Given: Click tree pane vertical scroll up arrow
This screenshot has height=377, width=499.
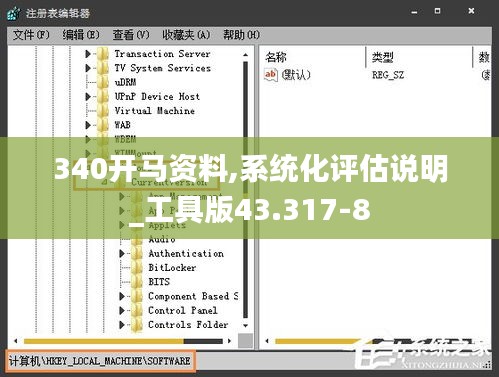Looking at the screenshot, I should coord(246,54).
